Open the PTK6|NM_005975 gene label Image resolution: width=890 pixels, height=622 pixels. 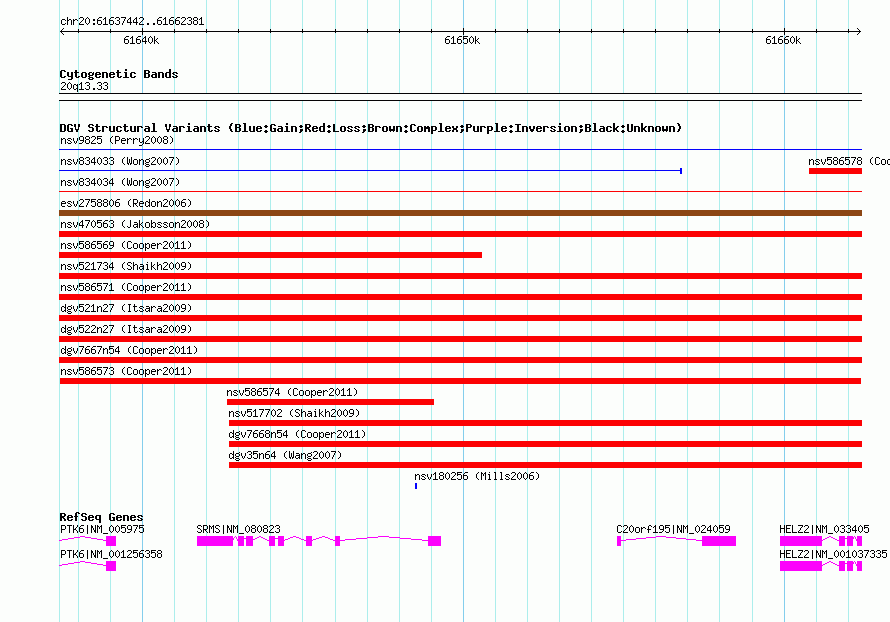[x=102, y=529]
